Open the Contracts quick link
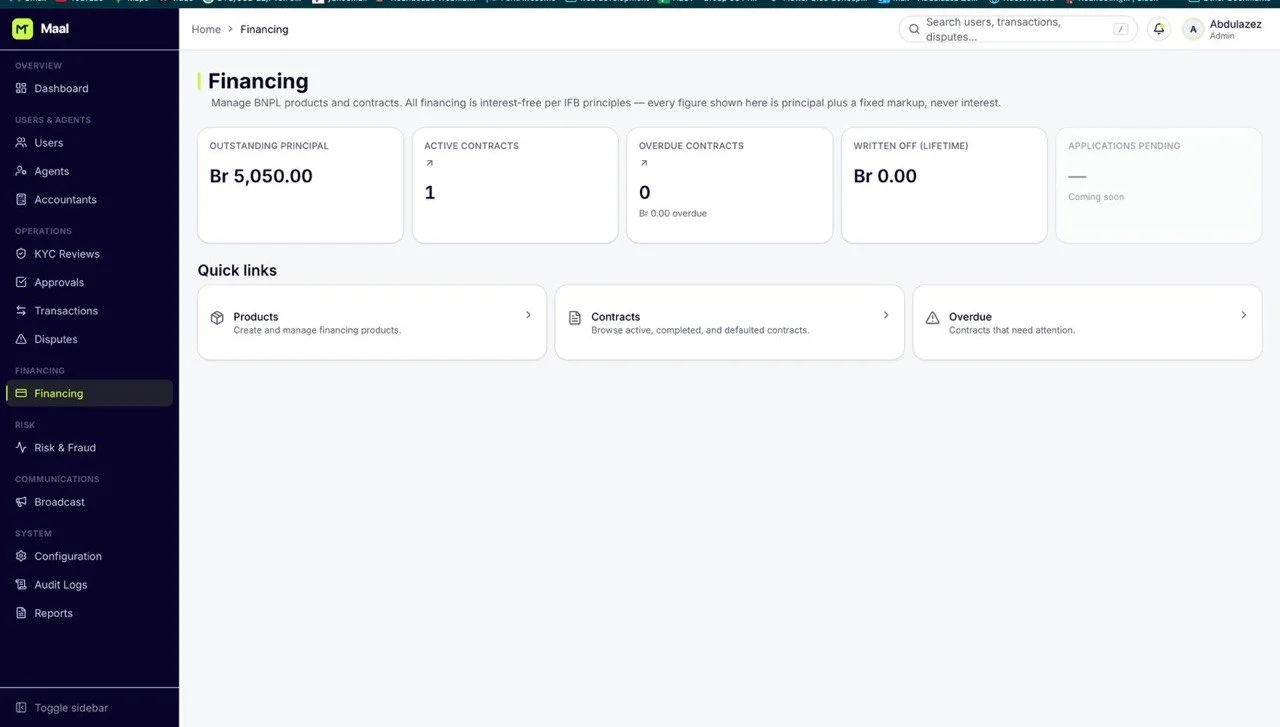Viewport: 1280px width, 727px height. tap(730, 322)
